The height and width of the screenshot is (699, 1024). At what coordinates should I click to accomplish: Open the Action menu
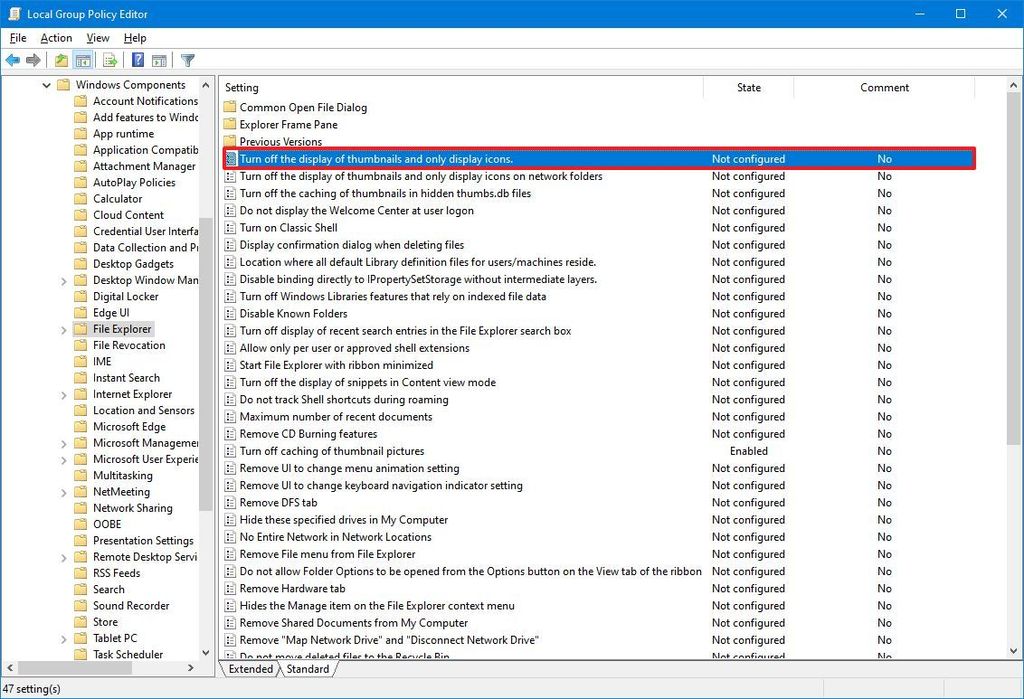(x=55, y=37)
